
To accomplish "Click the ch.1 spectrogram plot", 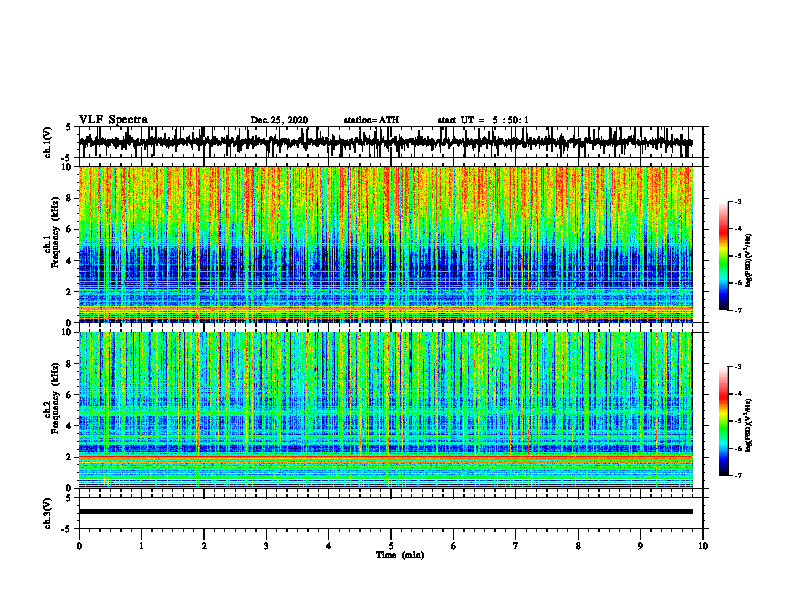I will coord(385,244).
